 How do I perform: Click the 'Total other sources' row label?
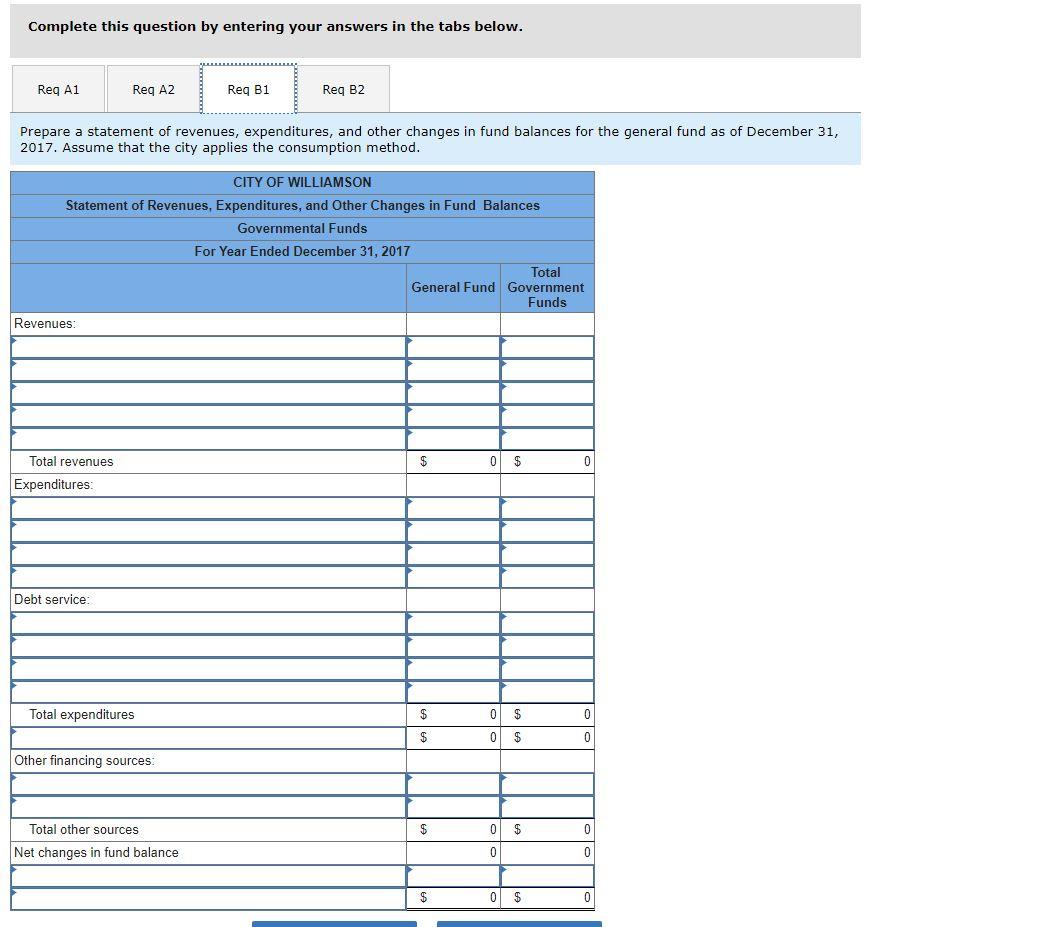tap(84, 830)
